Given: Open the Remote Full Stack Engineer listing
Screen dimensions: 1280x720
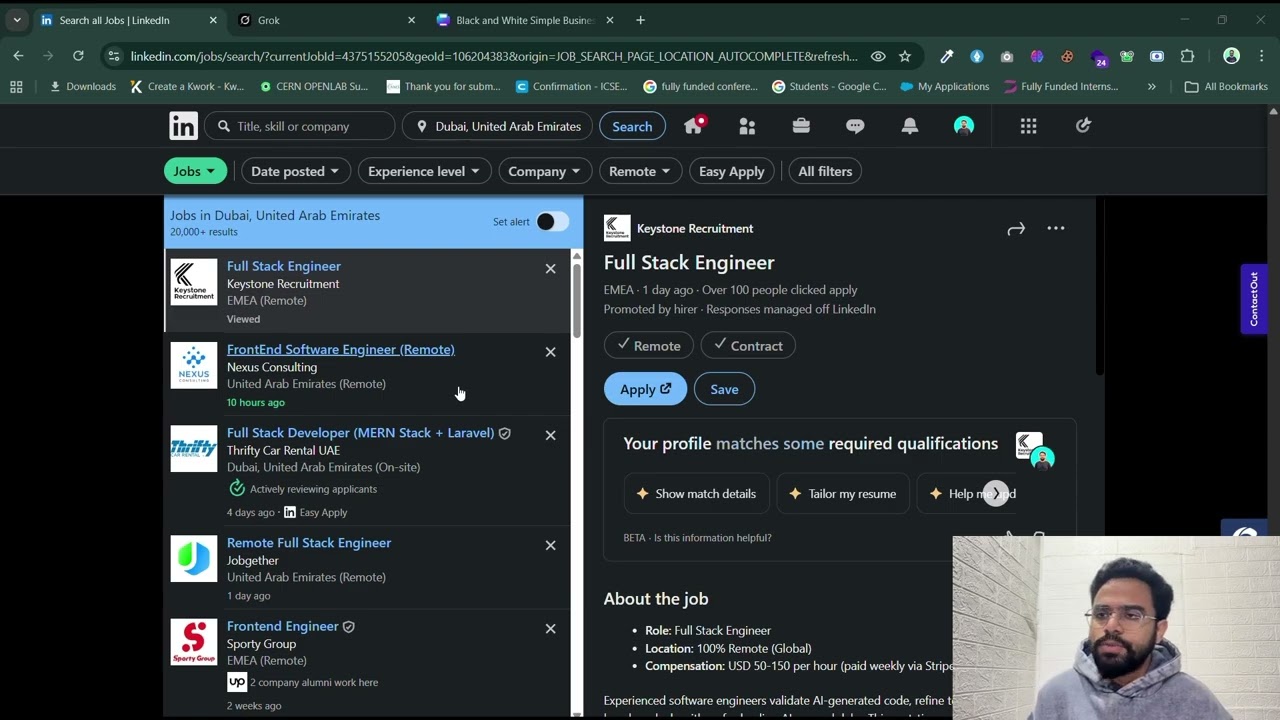Looking at the screenshot, I should click(x=309, y=543).
